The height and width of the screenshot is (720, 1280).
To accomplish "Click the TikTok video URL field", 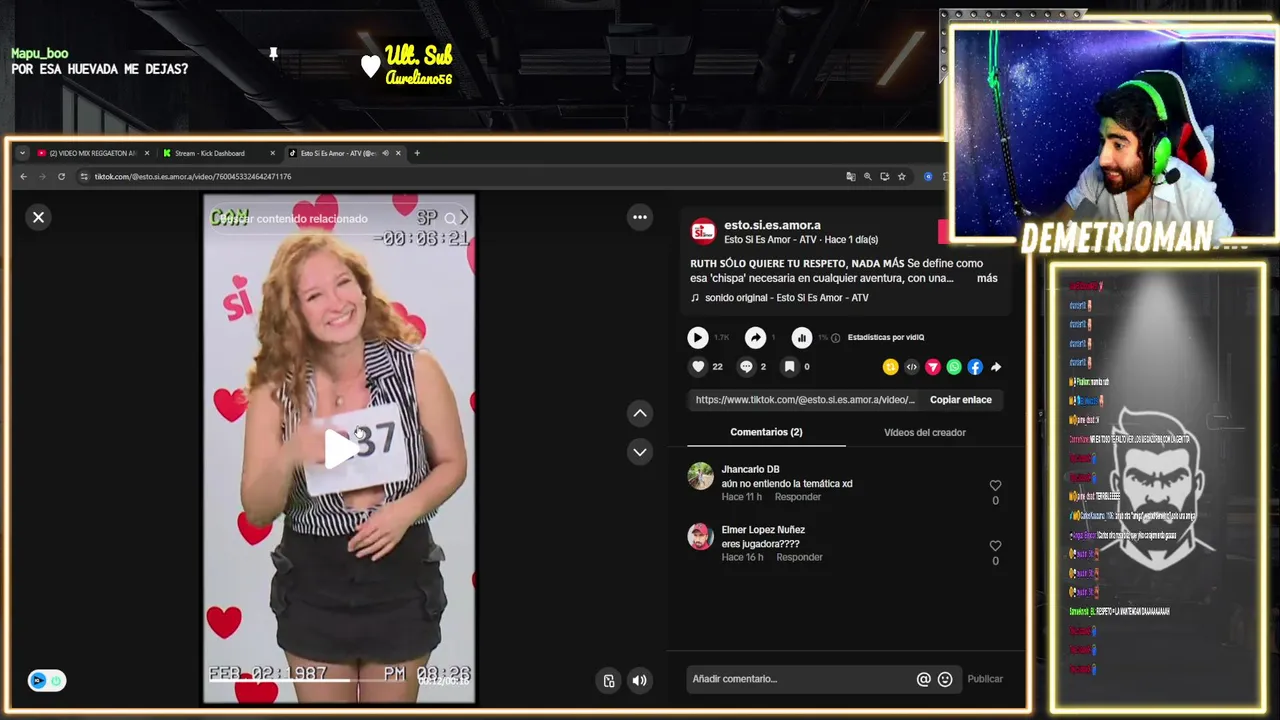I will pyautogui.click(x=805, y=400).
